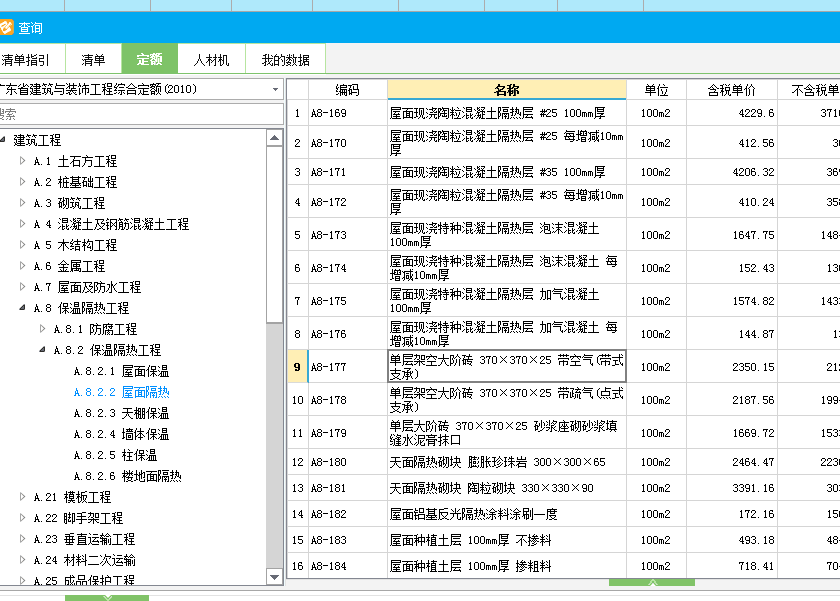Viewport: 840px width, 601px height.
Task: Click price cell 2350.15
Action: pos(731,367)
